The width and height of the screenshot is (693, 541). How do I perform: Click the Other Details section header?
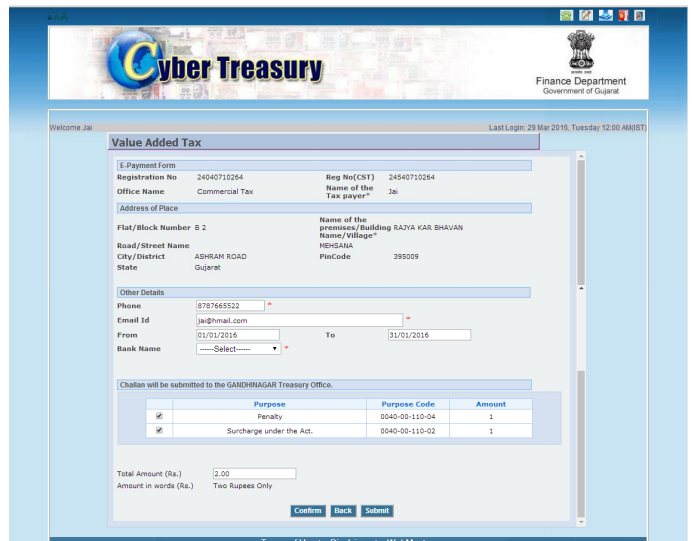tap(324, 293)
